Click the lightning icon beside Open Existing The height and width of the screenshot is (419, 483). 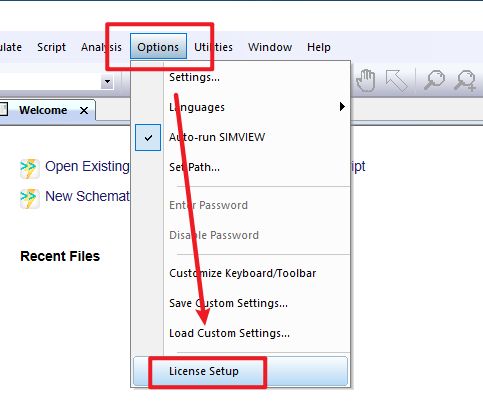[x=29, y=169]
